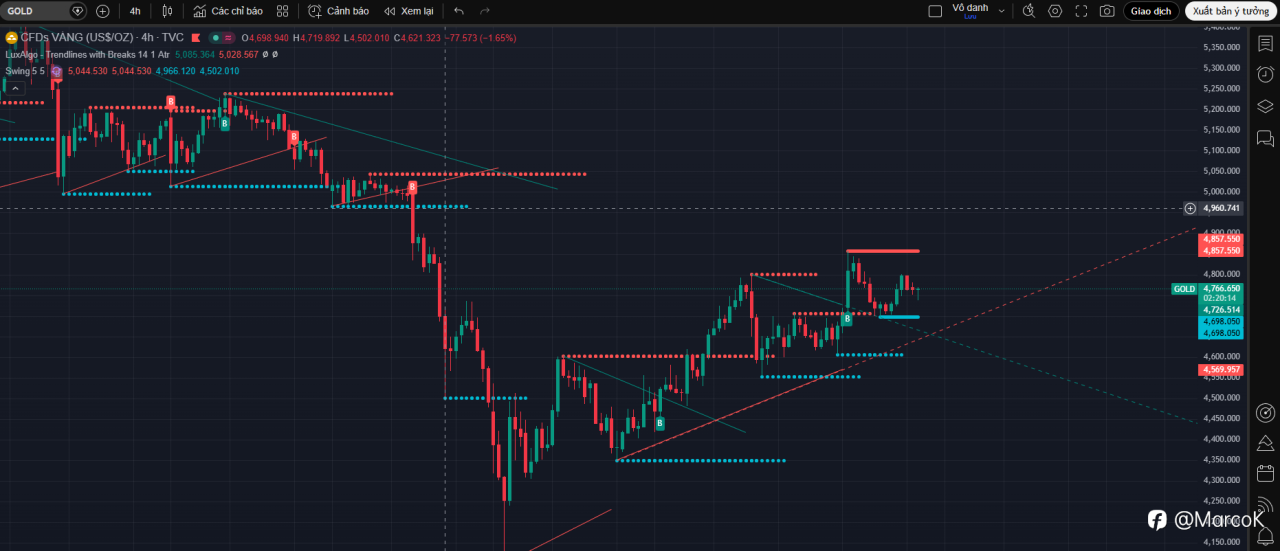Open the watchlist panel in right sidebar
This screenshot has width=1280, height=551.
[1265, 43]
